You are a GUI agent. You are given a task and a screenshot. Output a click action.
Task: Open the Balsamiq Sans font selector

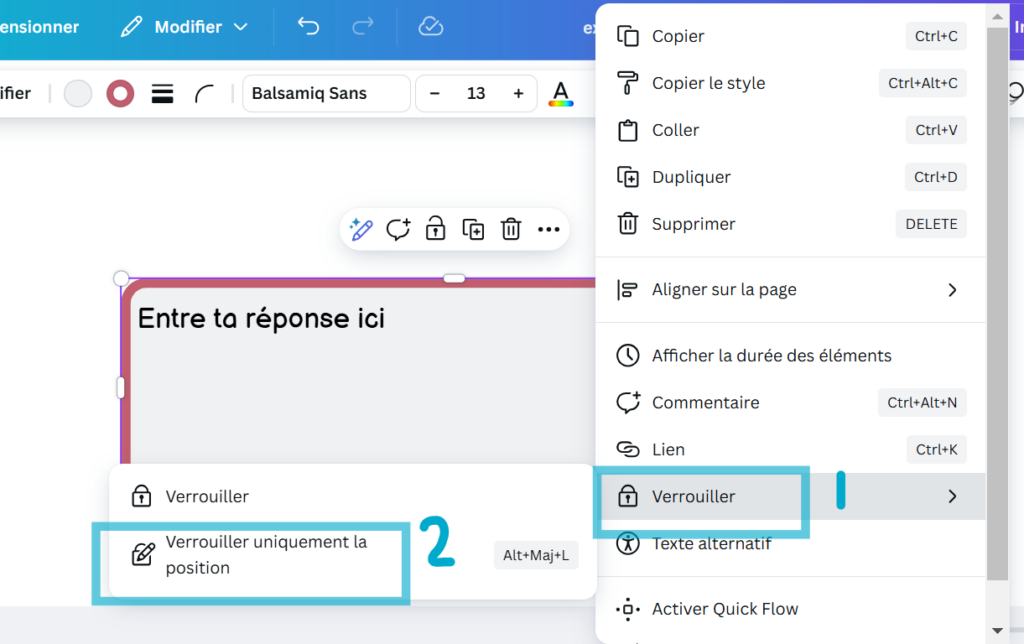[326, 93]
